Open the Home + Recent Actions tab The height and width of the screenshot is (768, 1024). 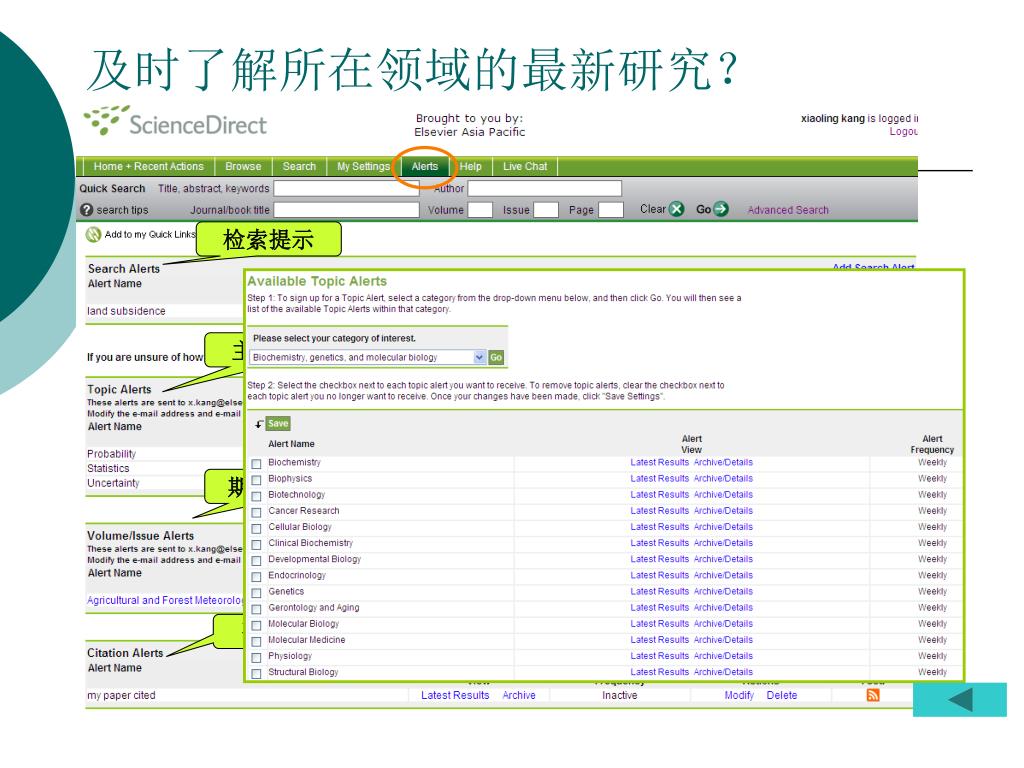click(148, 167)
